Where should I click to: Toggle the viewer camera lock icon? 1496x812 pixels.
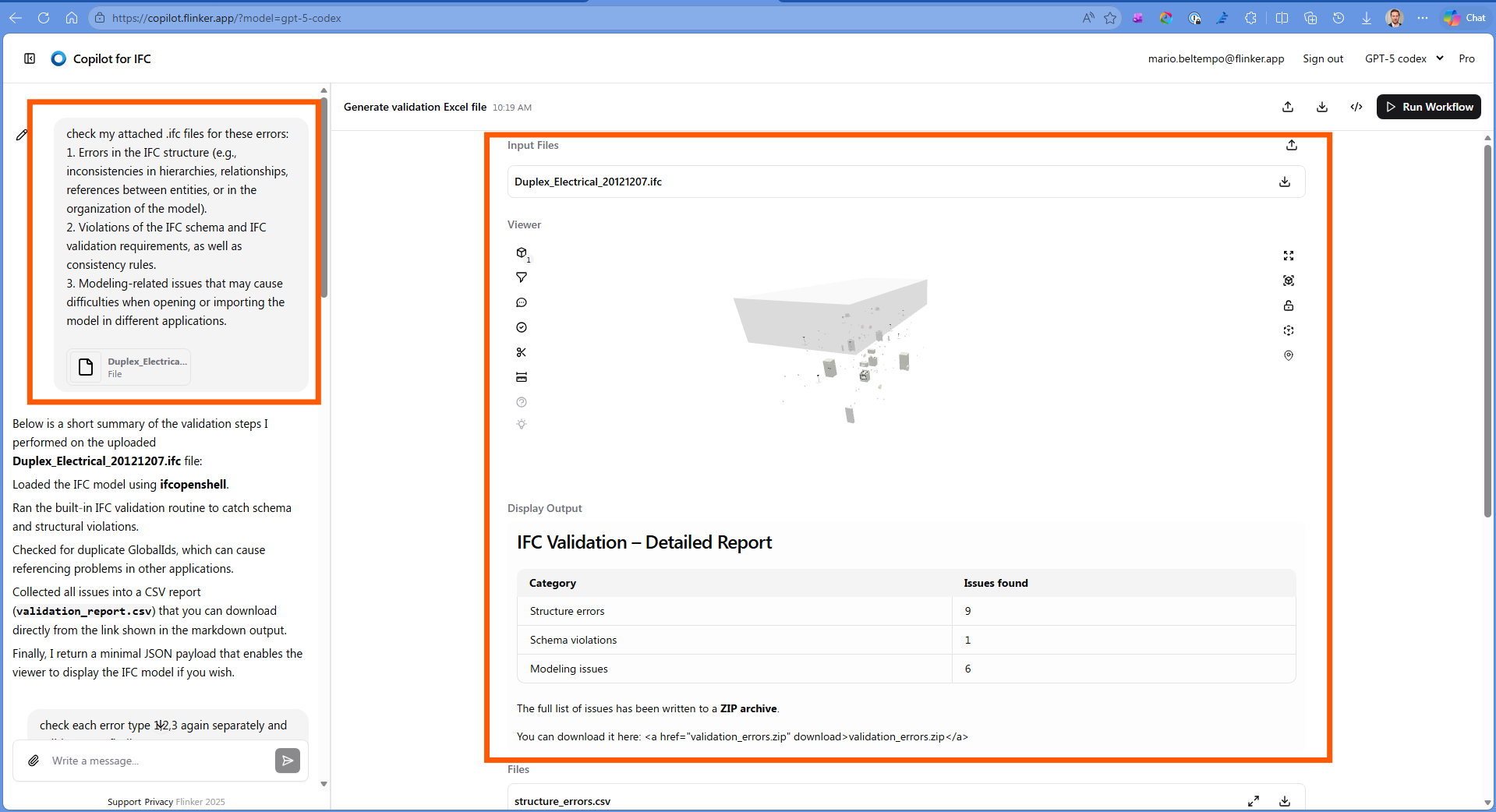tap(1289, 305)
